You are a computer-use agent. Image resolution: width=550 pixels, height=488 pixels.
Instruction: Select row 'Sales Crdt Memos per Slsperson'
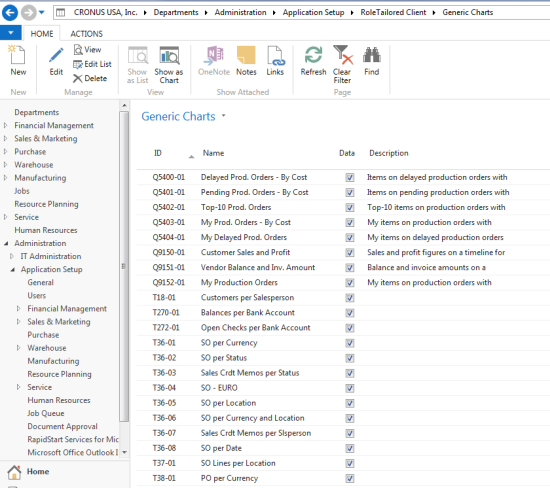pos(343,433)
